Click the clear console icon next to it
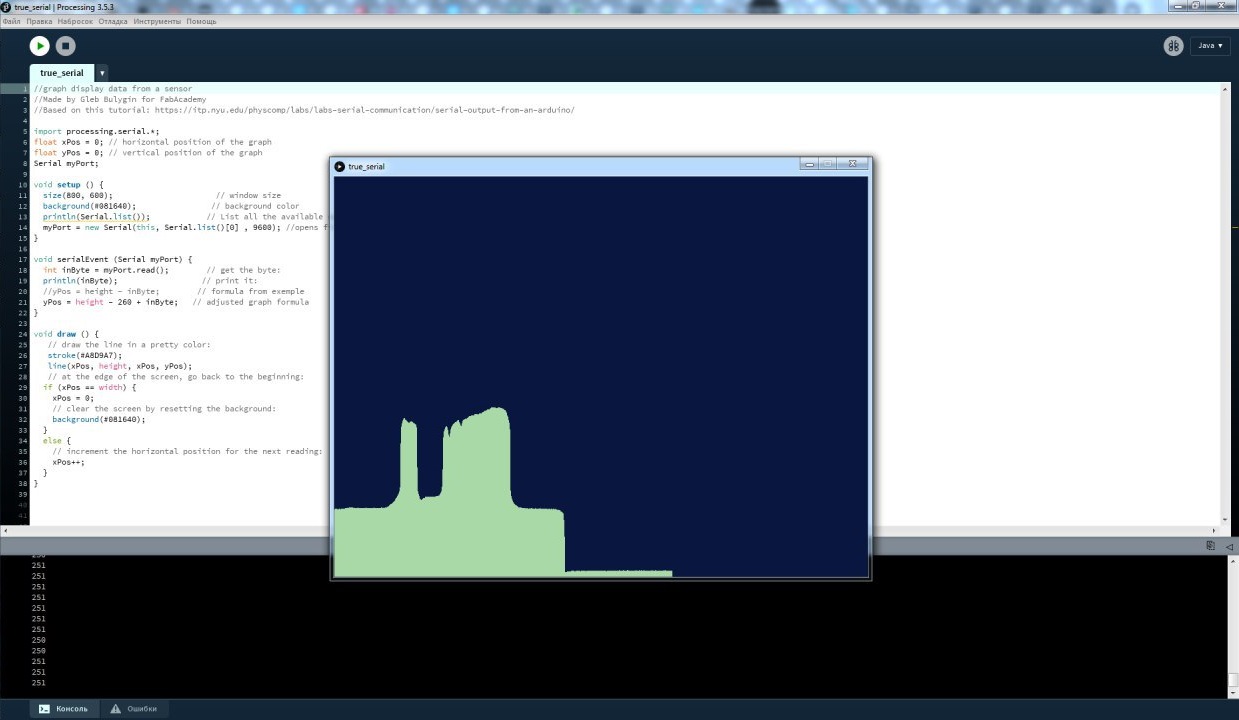Image resolution: width=1239 pixels, height=720 pixels. [x=1228, y=545]
